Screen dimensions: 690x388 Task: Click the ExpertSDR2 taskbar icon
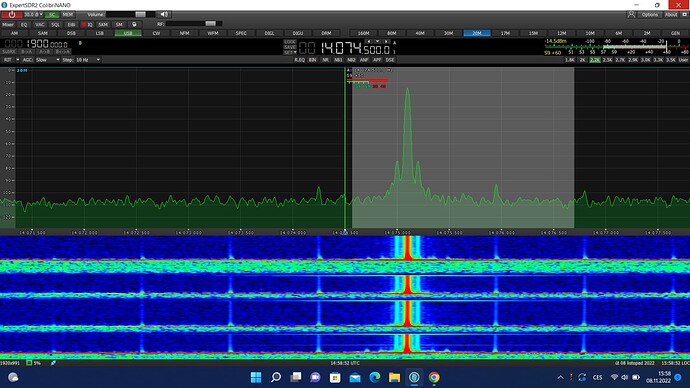[x=414, y=377]
